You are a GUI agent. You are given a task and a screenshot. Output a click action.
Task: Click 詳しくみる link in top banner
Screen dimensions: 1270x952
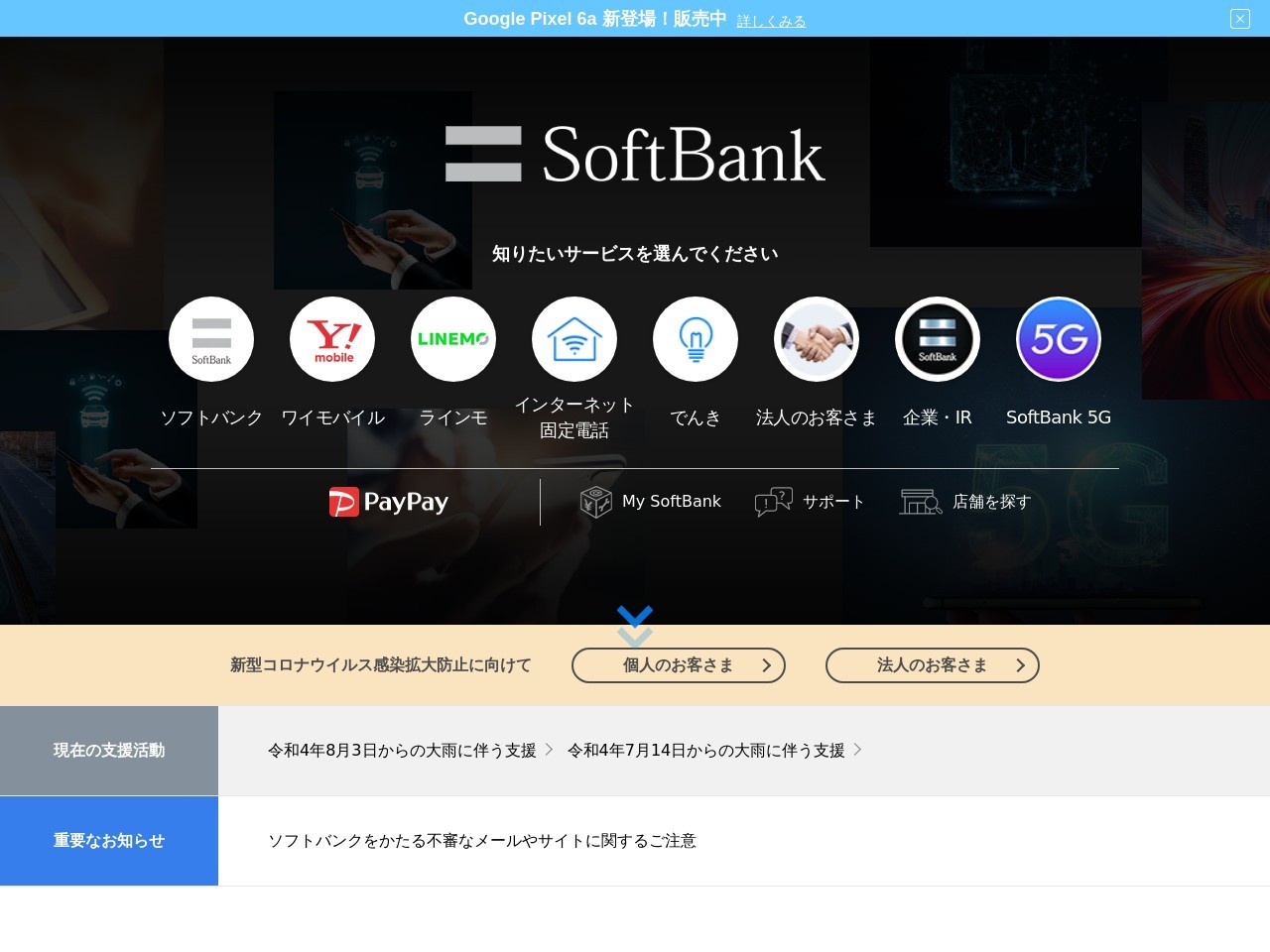tap(771, 21)
